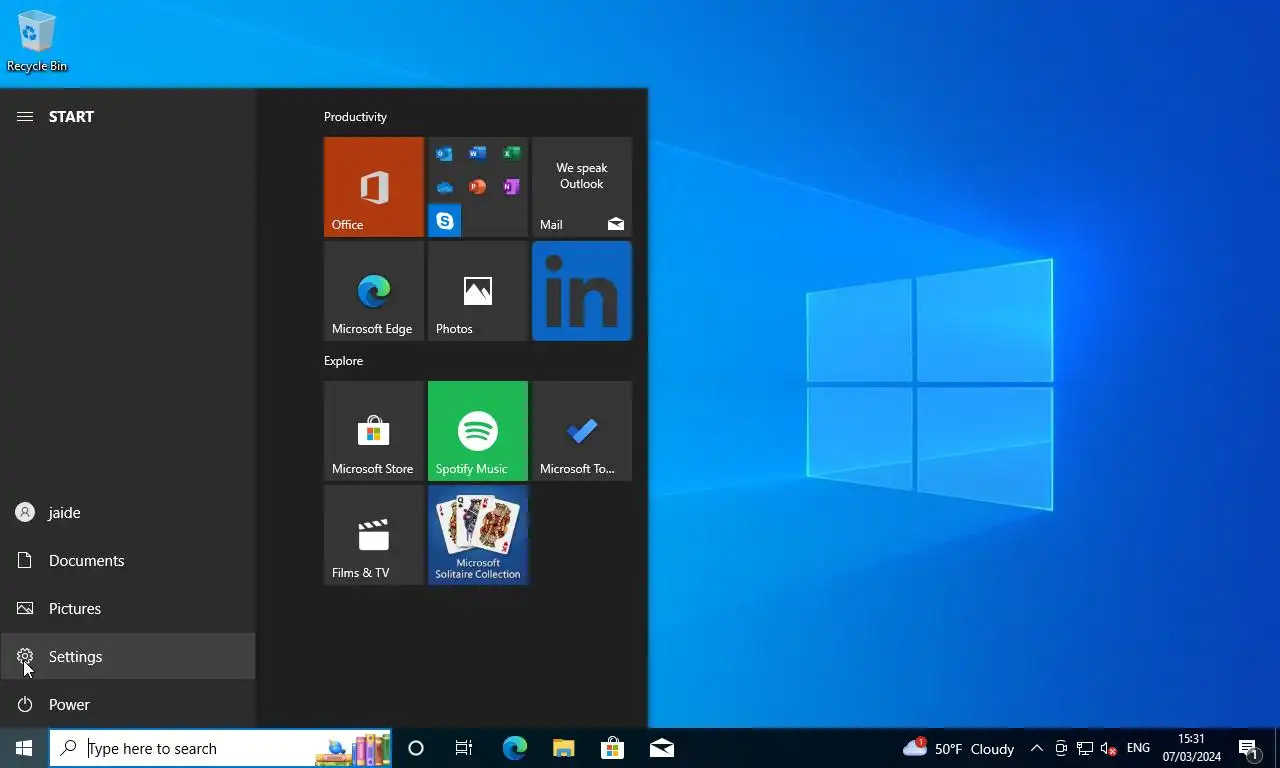This screenshot has width=1280, height=768.
Task: Open the notification center icon
Action: pos(1248,748)
